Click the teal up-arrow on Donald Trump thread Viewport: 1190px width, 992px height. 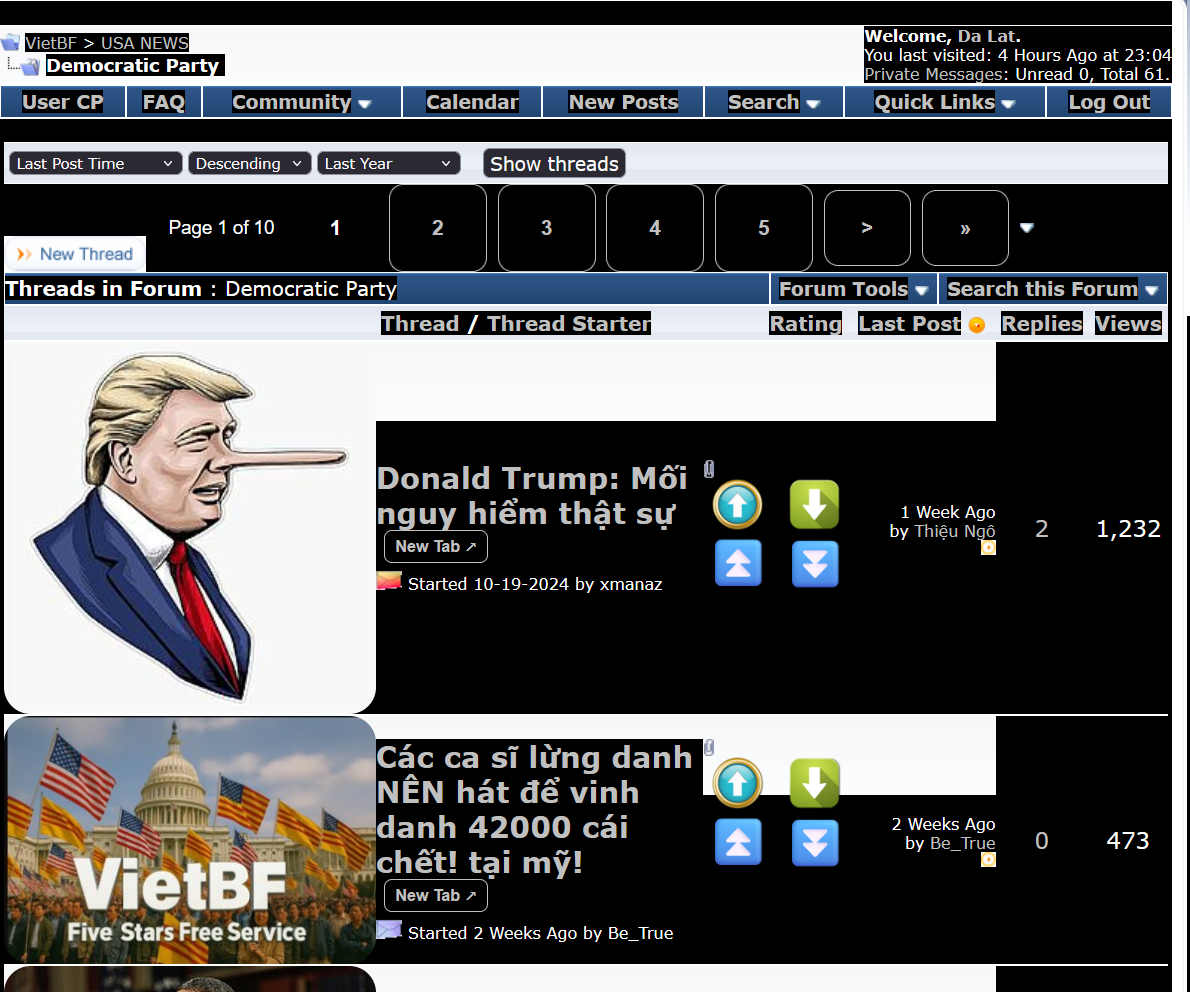click(737, 505)
